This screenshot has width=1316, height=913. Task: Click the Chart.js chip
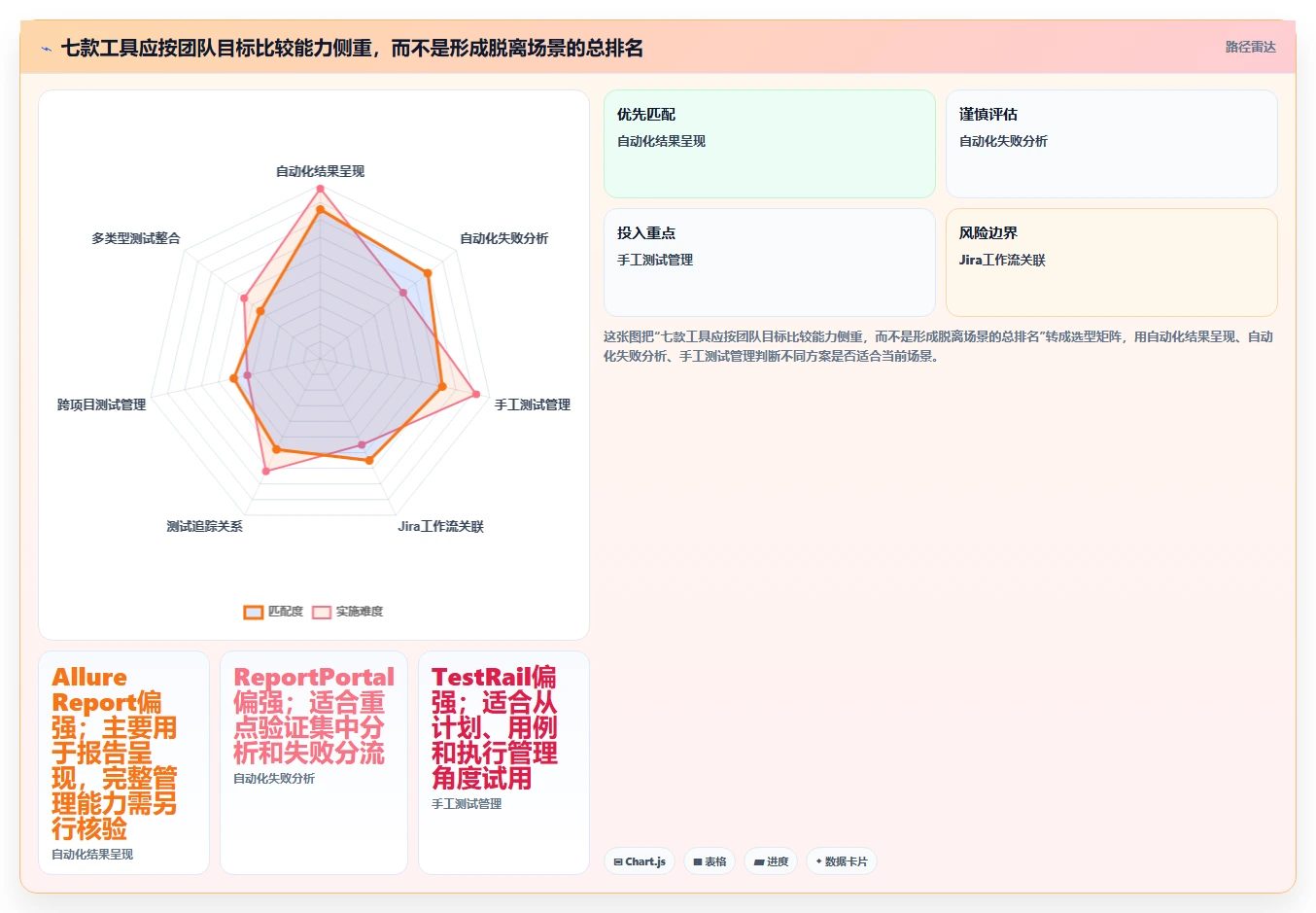pos(640,861)
